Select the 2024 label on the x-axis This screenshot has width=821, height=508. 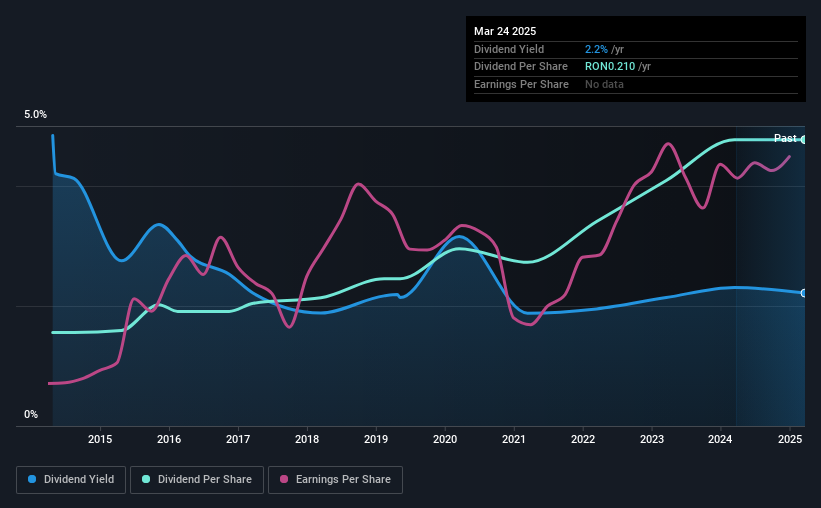[720, 439]
